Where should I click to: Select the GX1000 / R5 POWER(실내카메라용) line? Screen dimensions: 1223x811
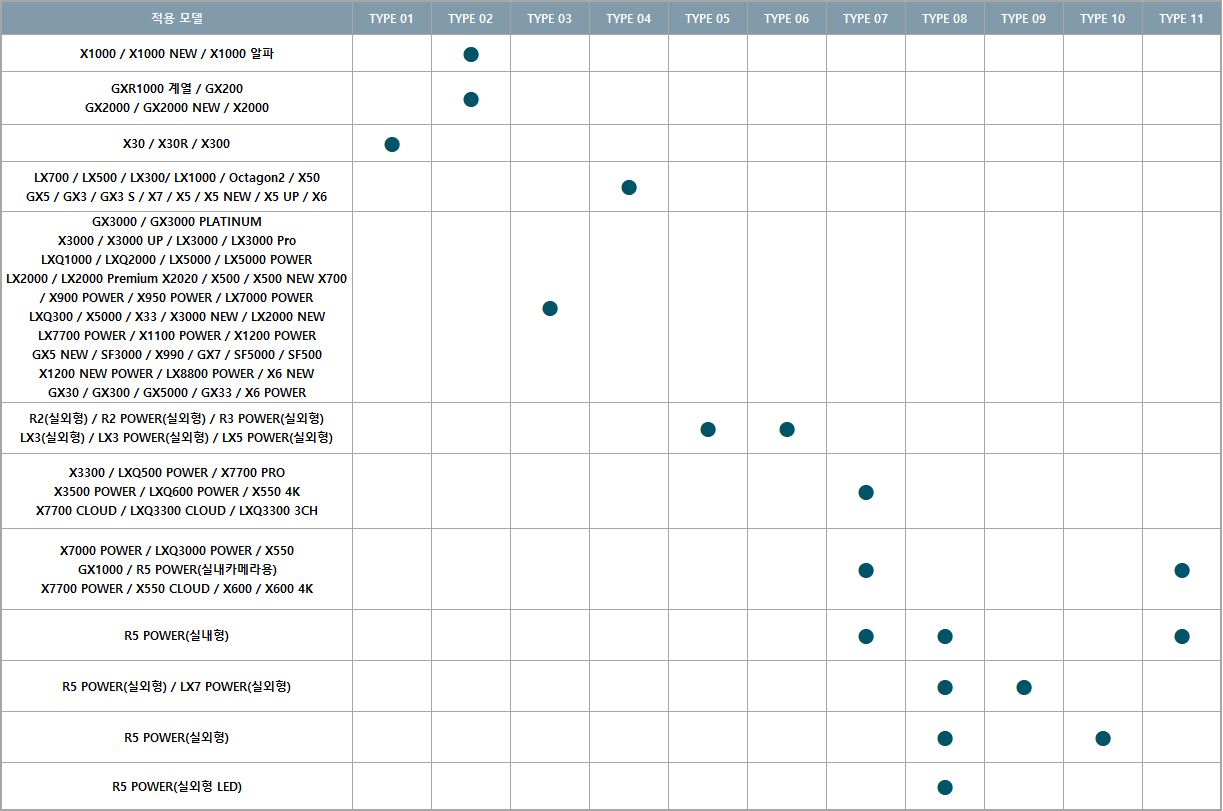[177, 569]
